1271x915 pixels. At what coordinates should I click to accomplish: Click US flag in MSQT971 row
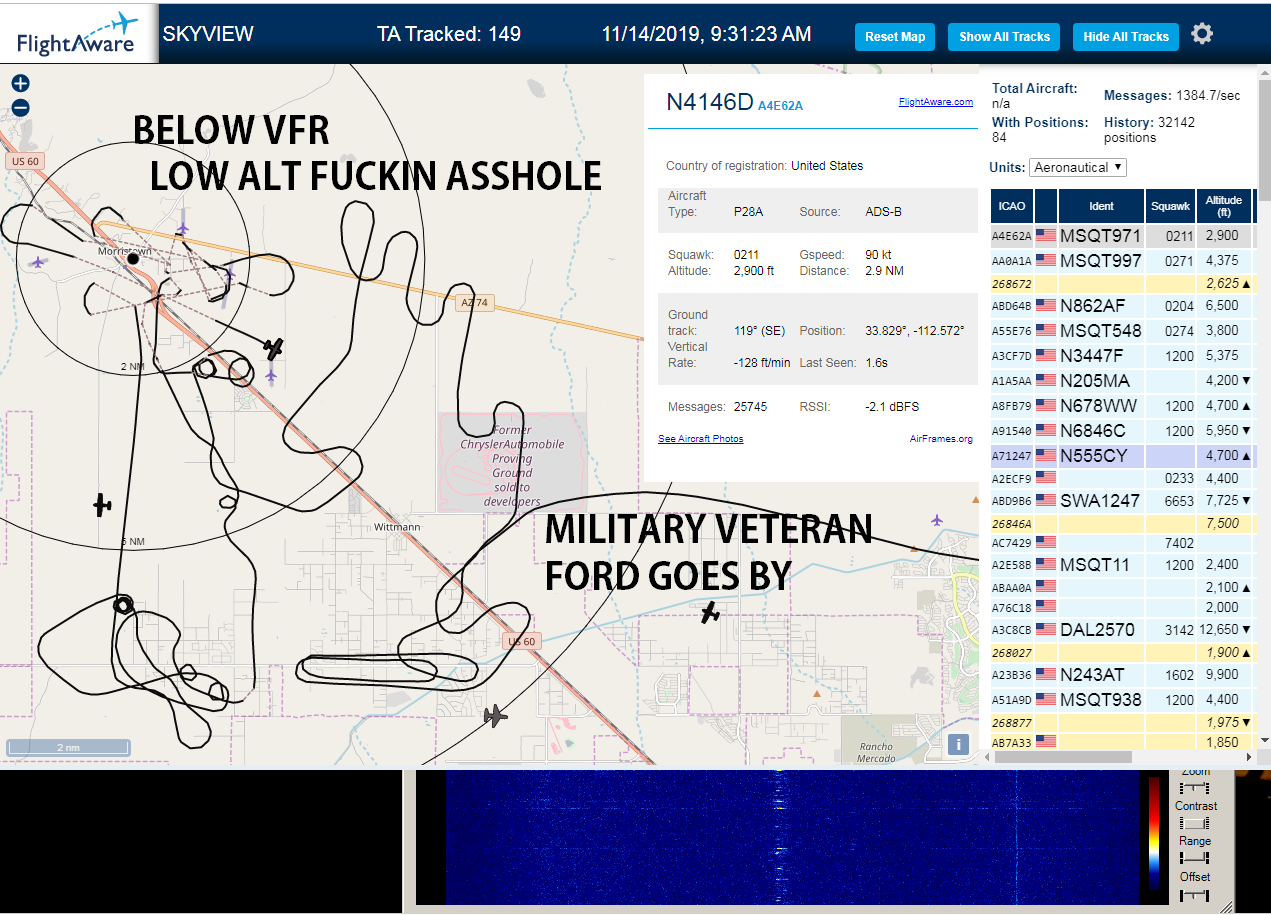point(1046,236)
